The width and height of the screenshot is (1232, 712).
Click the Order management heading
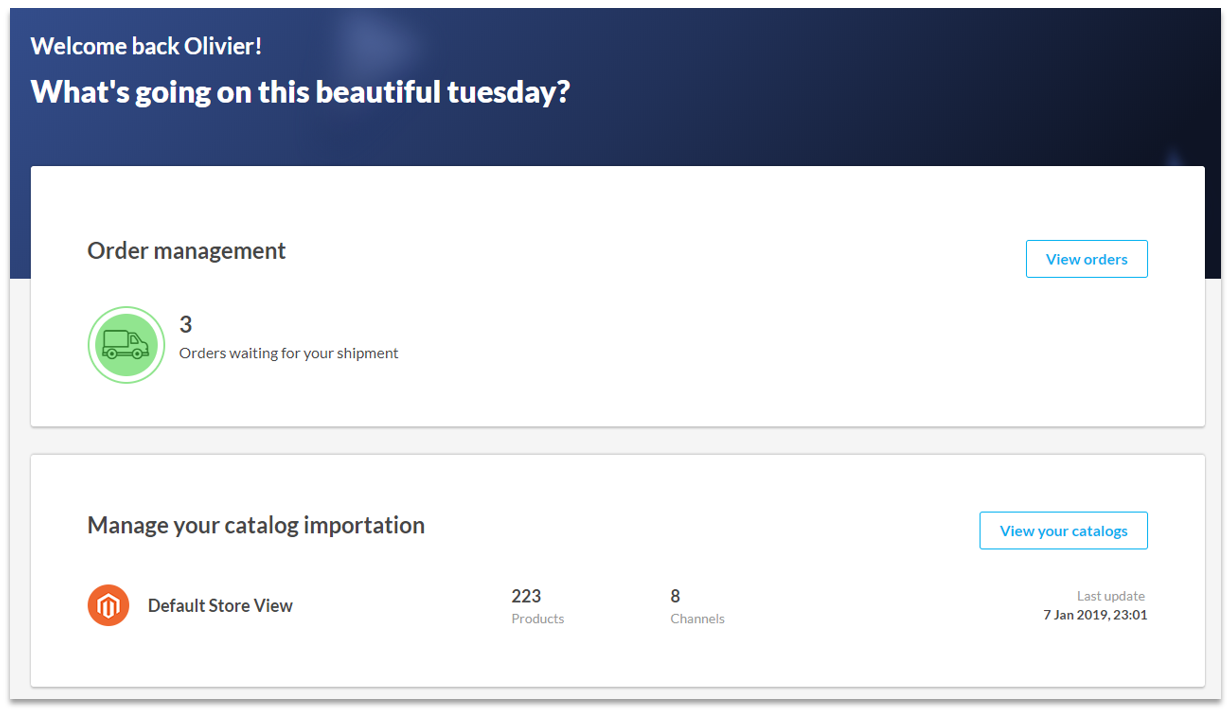pyautogui.click(x=187, y=251)
